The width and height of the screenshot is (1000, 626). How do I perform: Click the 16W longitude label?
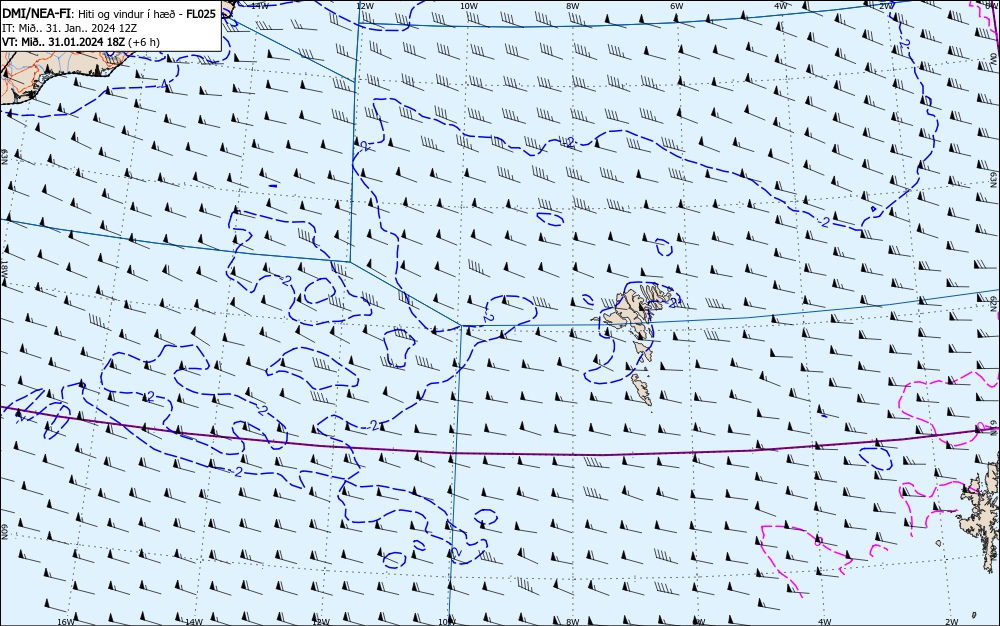pyautogui.click(x=66, y=622)
